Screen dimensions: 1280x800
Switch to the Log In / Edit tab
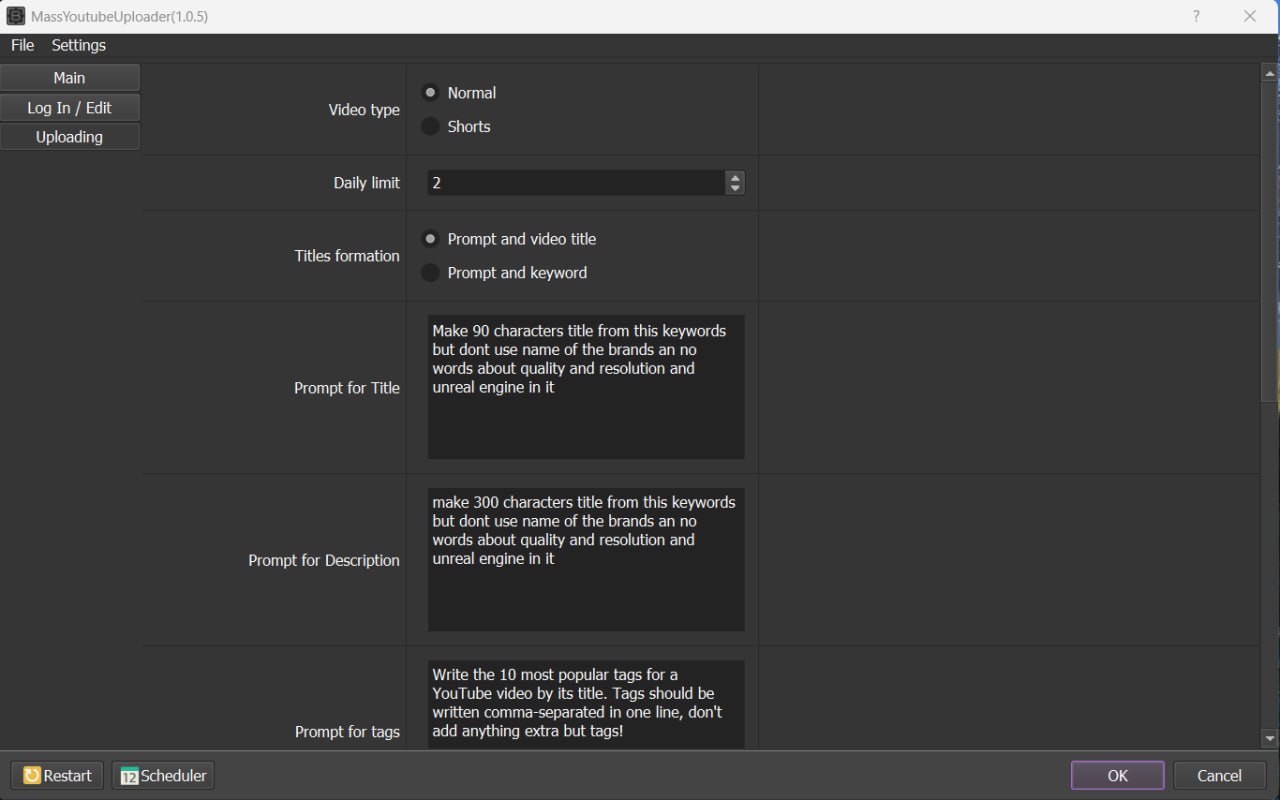(70, 108)
